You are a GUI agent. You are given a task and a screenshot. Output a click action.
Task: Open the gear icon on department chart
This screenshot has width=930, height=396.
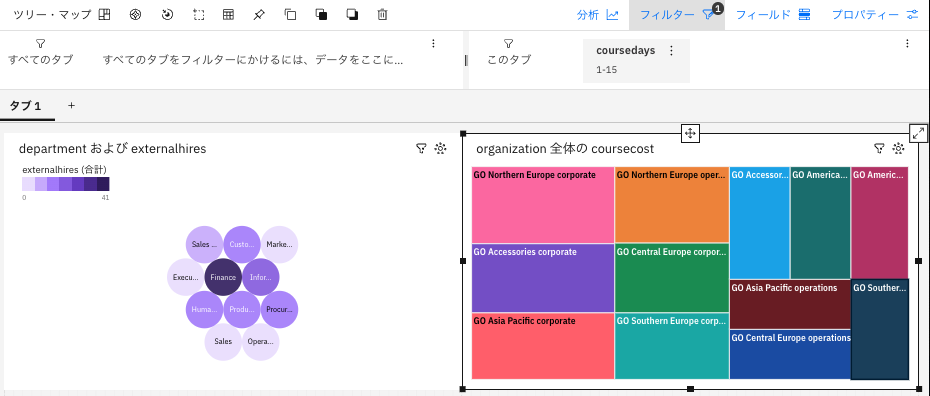click(440, 148)
